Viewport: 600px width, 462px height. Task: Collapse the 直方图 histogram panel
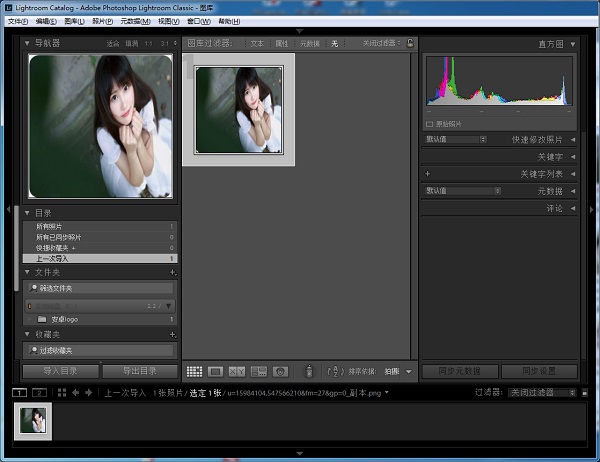point(573,44)
